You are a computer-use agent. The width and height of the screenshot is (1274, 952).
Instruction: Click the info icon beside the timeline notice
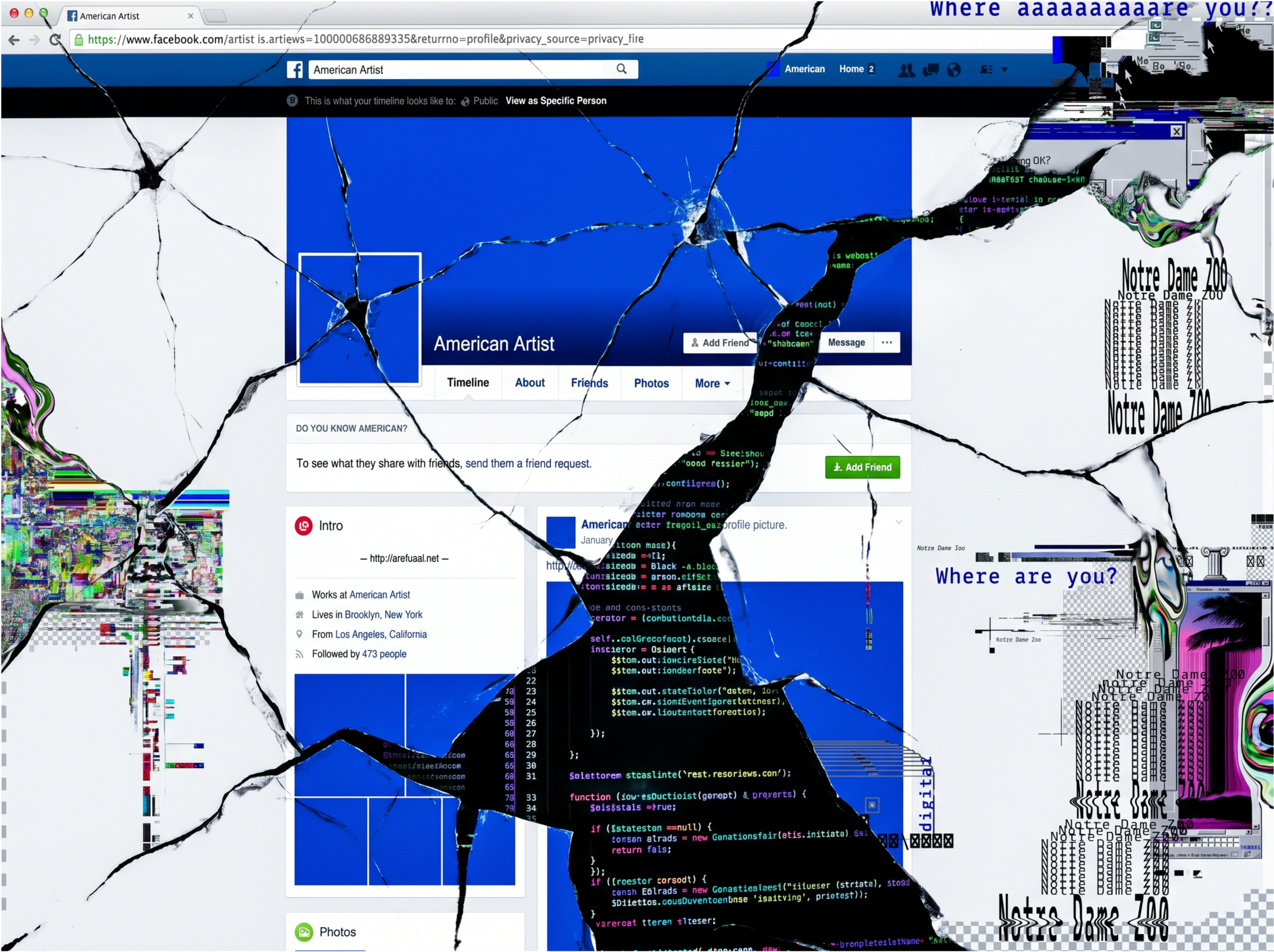pyautogui.click(x=293, y=101)
